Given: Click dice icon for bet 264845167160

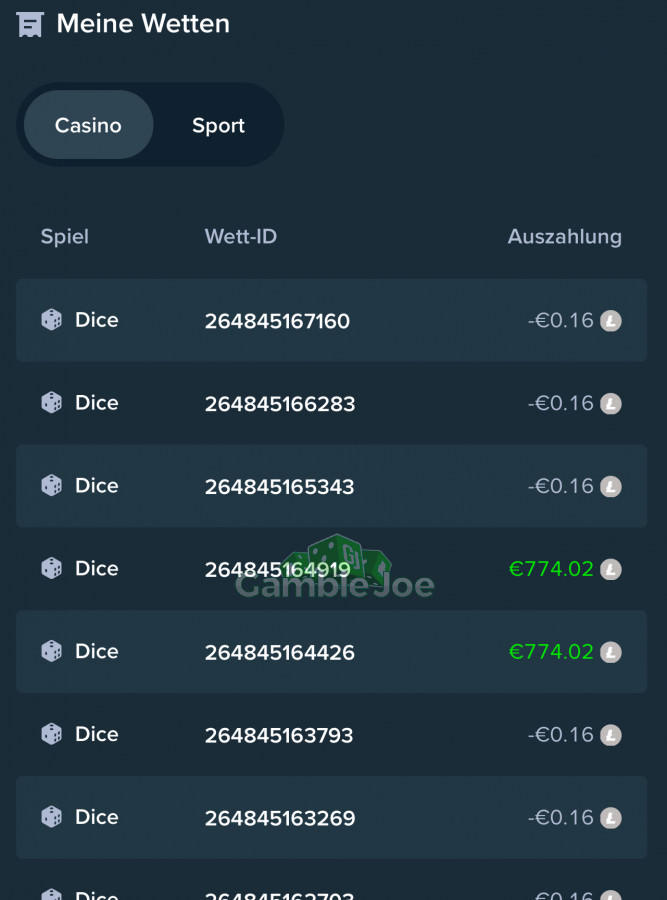Looking at the screenshot, I should point(52,320).
